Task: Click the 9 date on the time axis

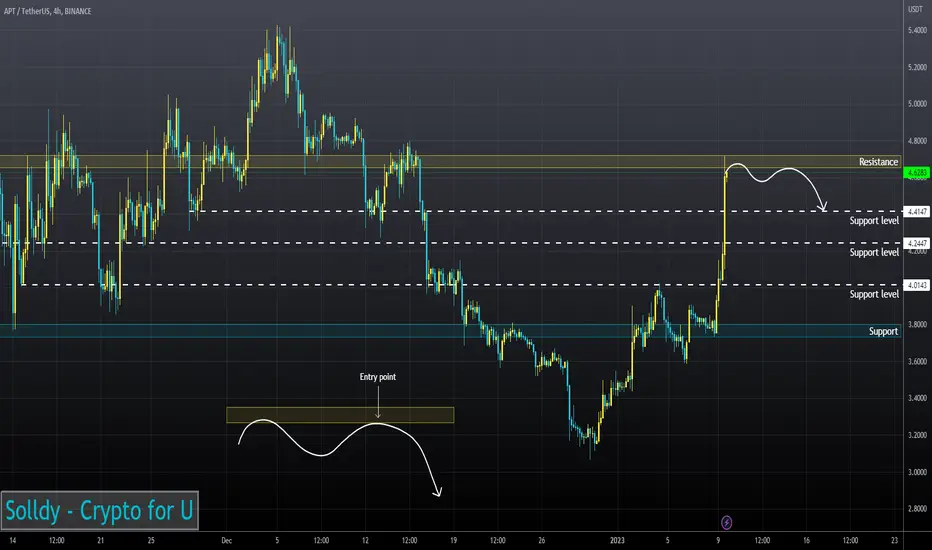Action: pyautogui.click(x=718, y=540)
